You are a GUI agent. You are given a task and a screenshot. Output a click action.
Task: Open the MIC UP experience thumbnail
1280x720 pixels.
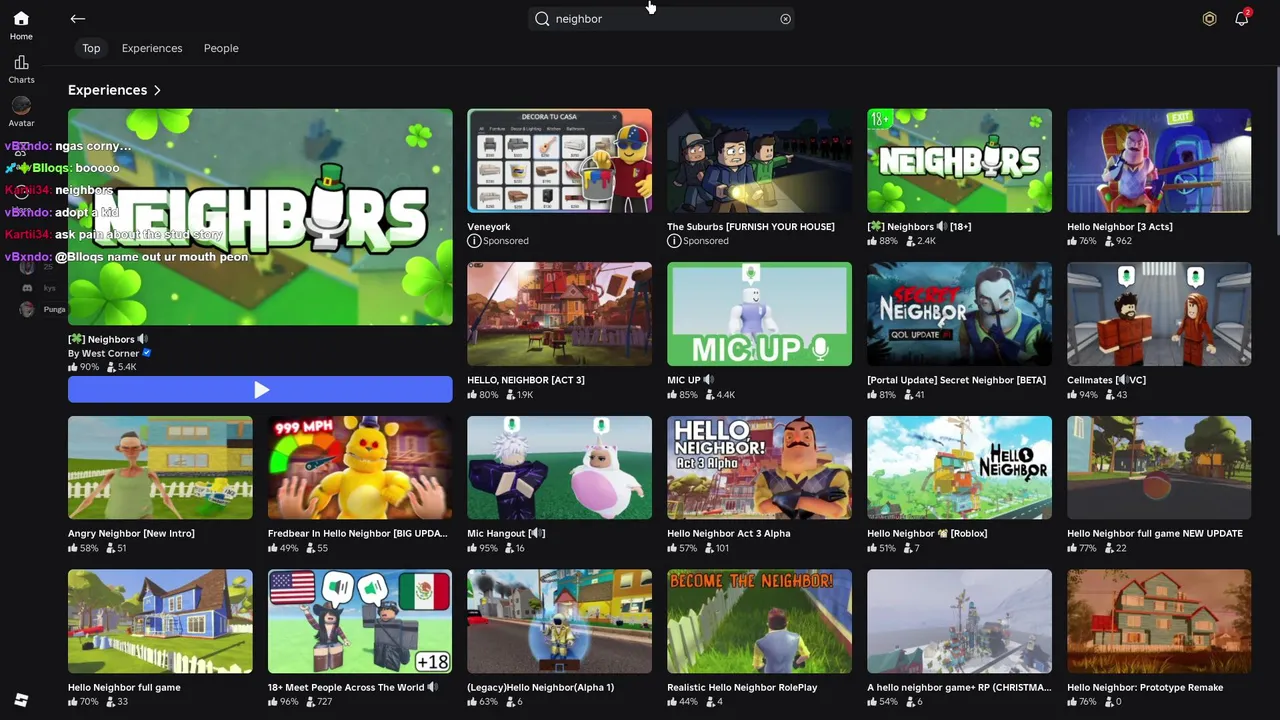[759, 314]
